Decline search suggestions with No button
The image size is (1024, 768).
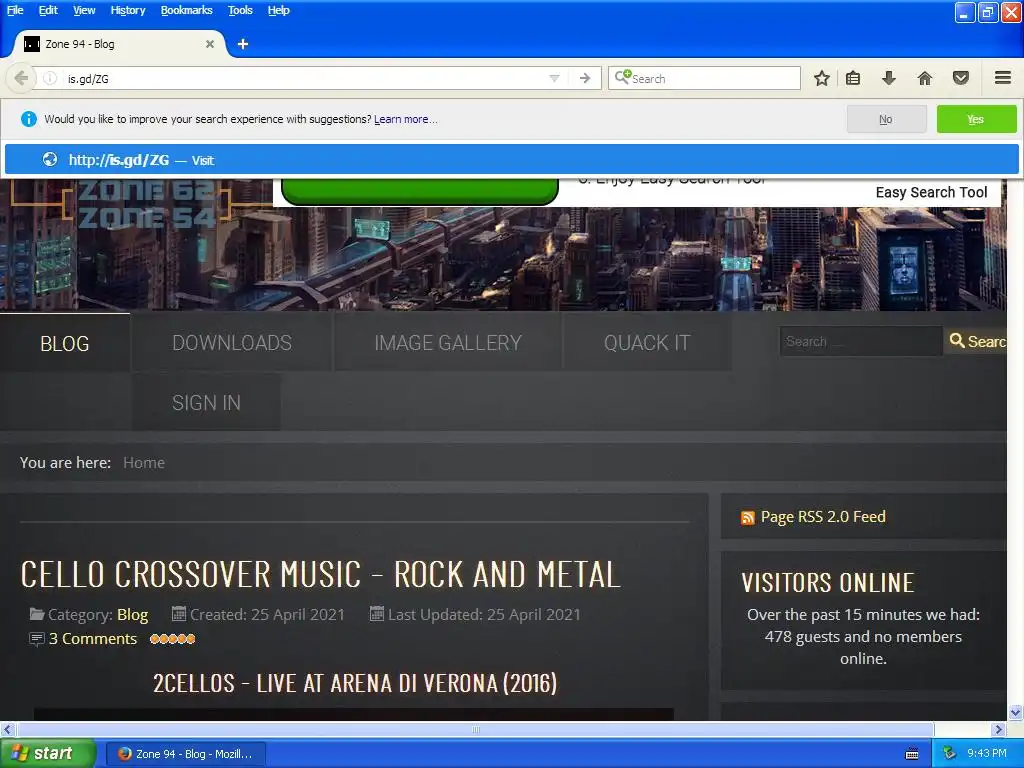886,119
